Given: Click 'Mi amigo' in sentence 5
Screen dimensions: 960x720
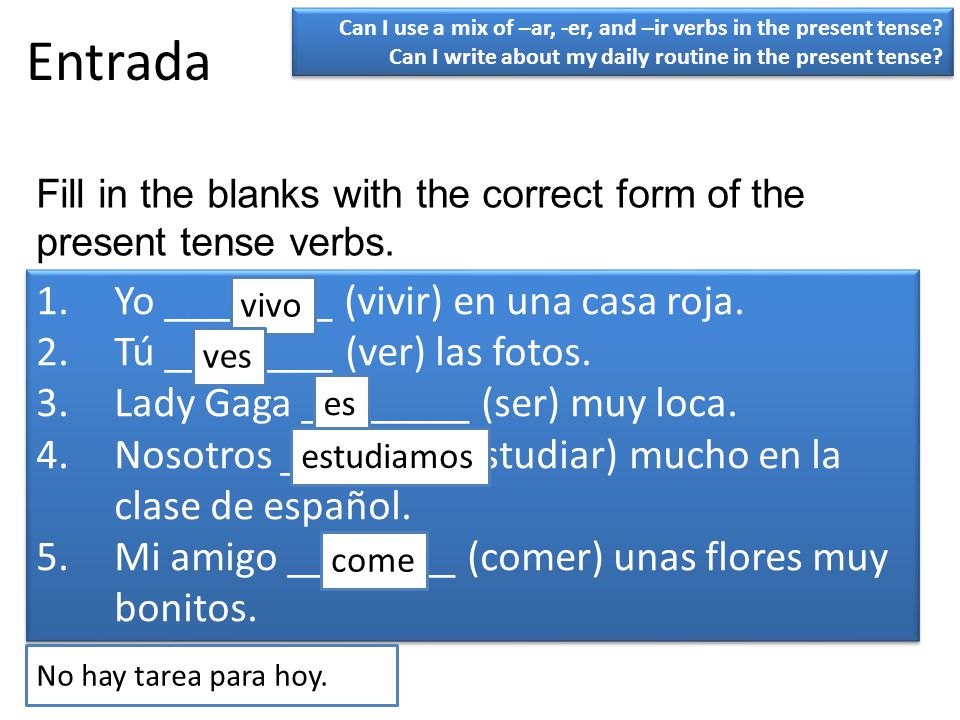Looking at the screenshot, I should (196, 558).
